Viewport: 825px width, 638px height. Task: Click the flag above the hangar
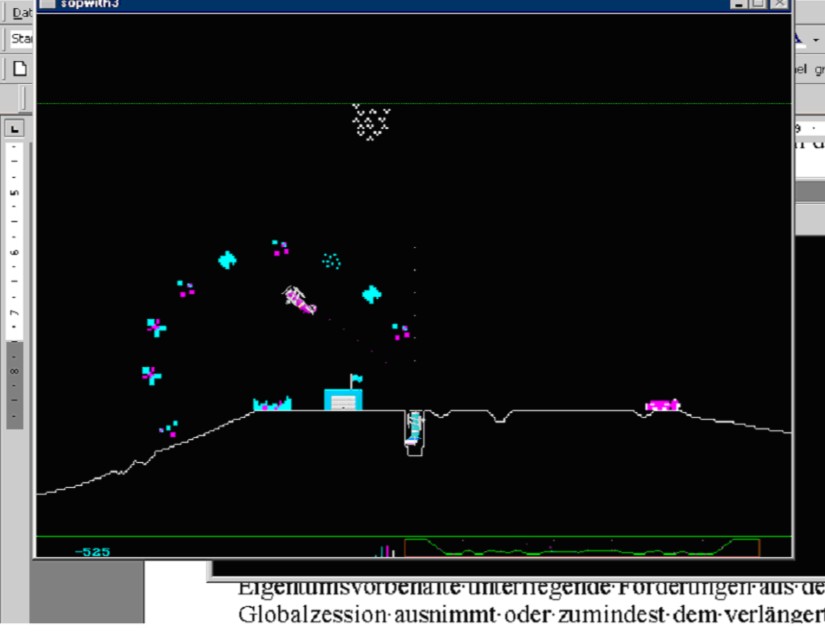click(356, 380)
